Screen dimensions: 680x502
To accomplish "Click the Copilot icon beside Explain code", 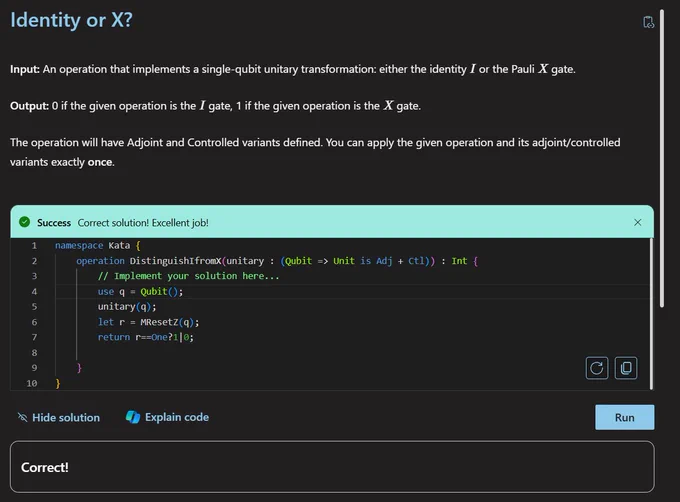I will tap(133, 417).
